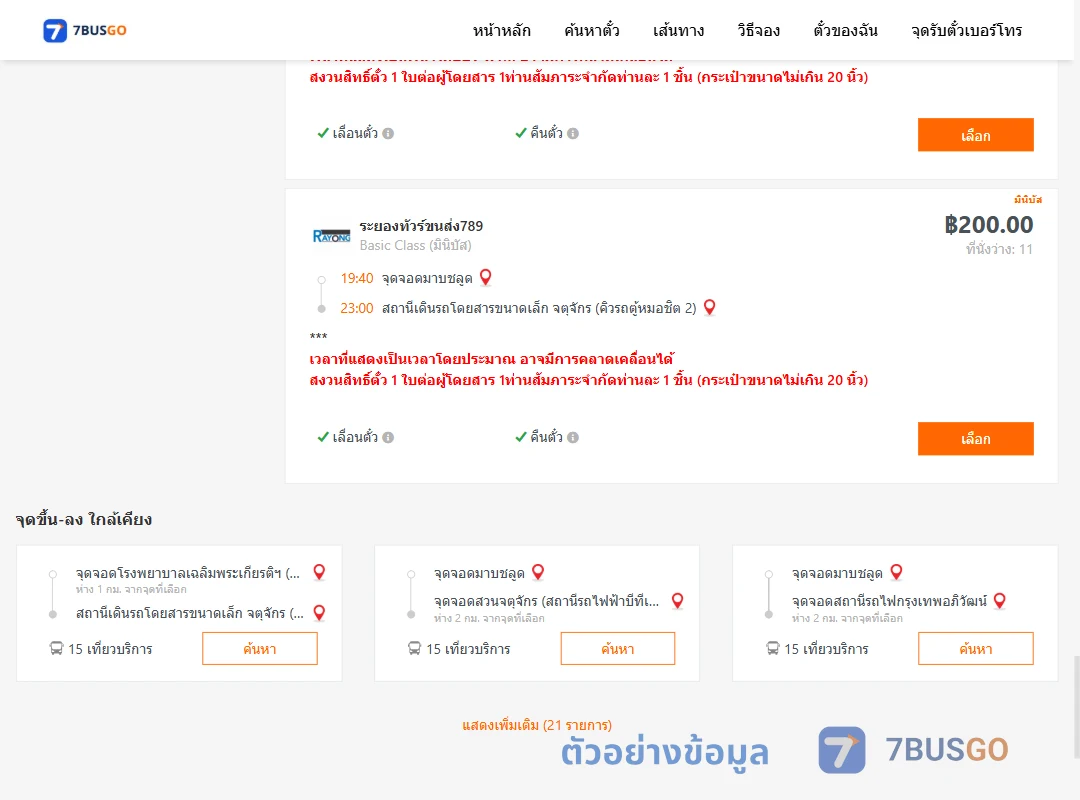Viewport: 1080px width, 800px height.
Task: Click info icon next to คืนตั๋ว in top card
Action: [x=573, y=134]
